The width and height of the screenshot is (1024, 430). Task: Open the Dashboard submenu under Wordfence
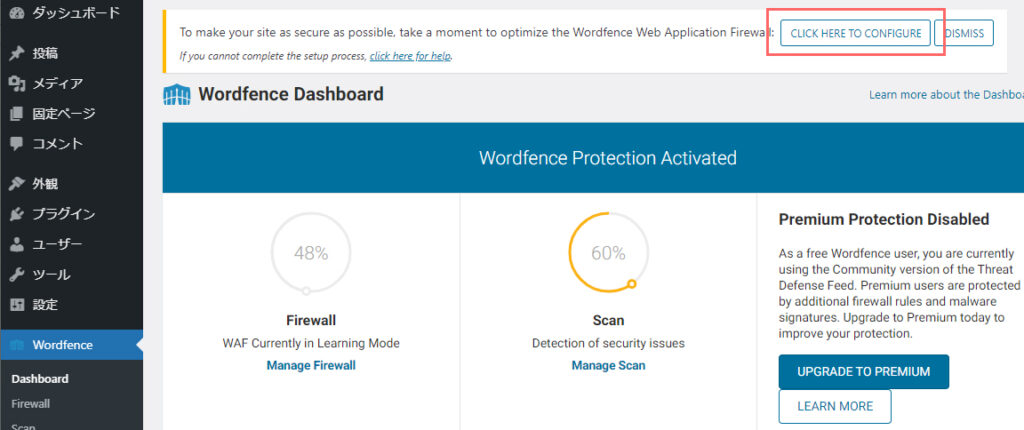40,379
